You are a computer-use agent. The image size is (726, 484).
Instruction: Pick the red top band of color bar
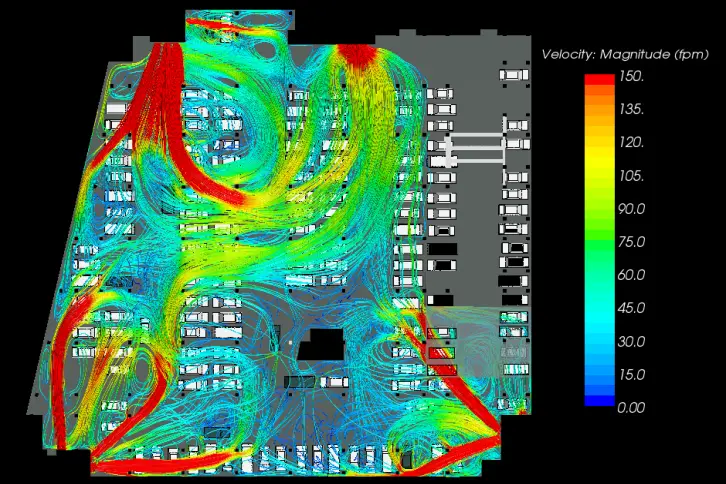click(x=599, y=79)
